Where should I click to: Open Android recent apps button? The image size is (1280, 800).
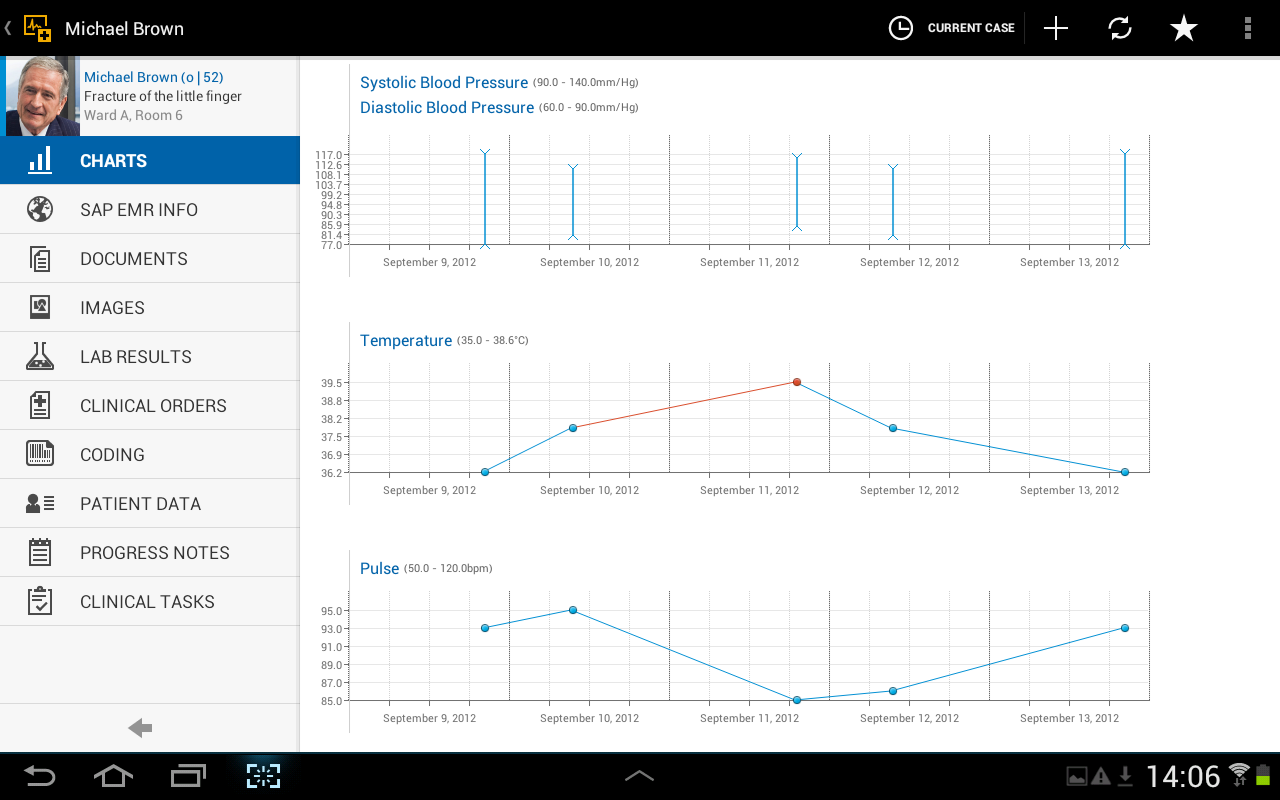188,776
